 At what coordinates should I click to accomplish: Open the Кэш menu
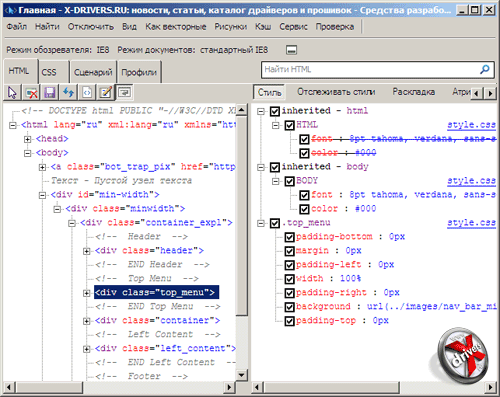(263, 26)
